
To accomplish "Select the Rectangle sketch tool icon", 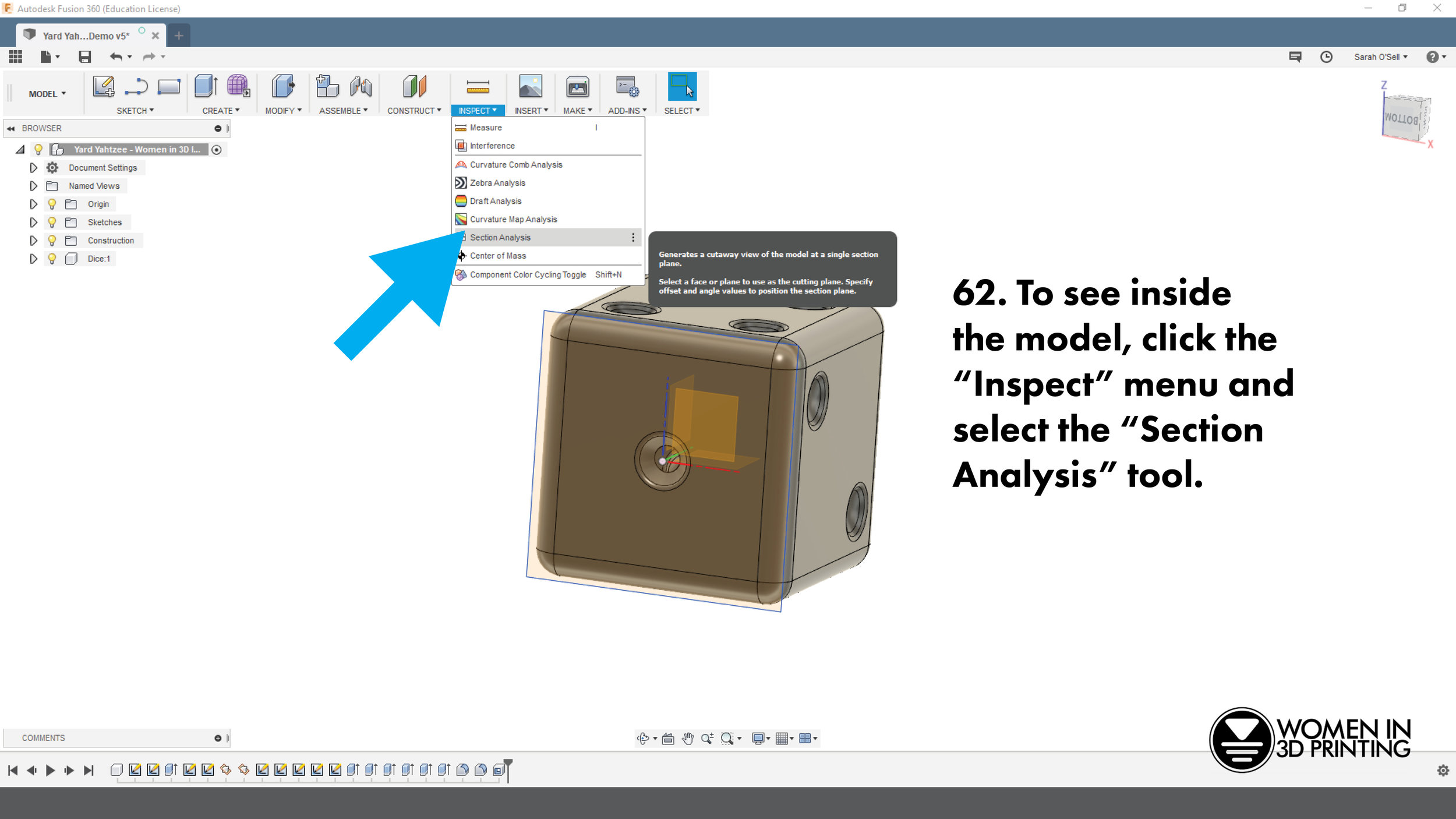I will click(169, 87).
